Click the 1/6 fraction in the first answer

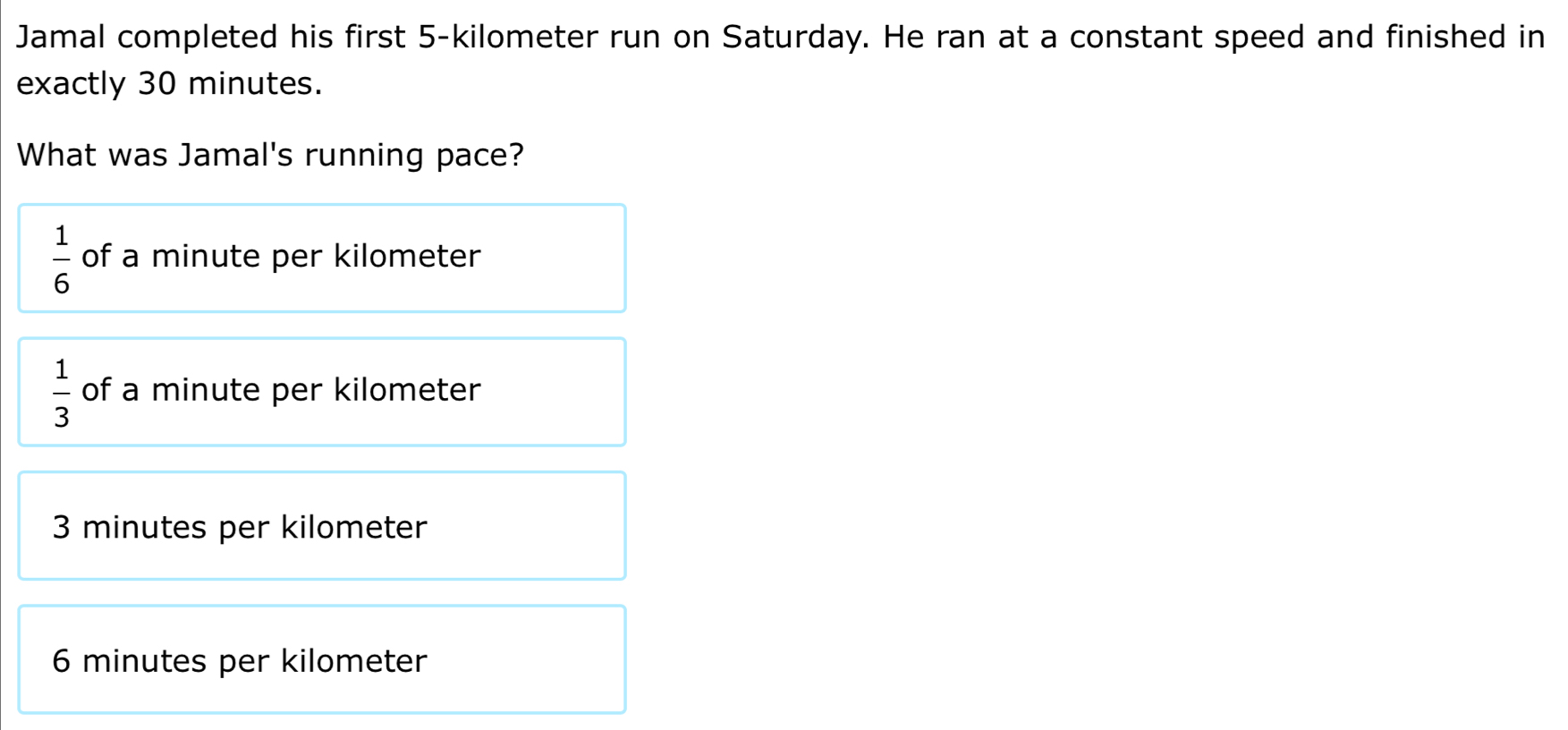pyautogui.click(x=61, y=259)
